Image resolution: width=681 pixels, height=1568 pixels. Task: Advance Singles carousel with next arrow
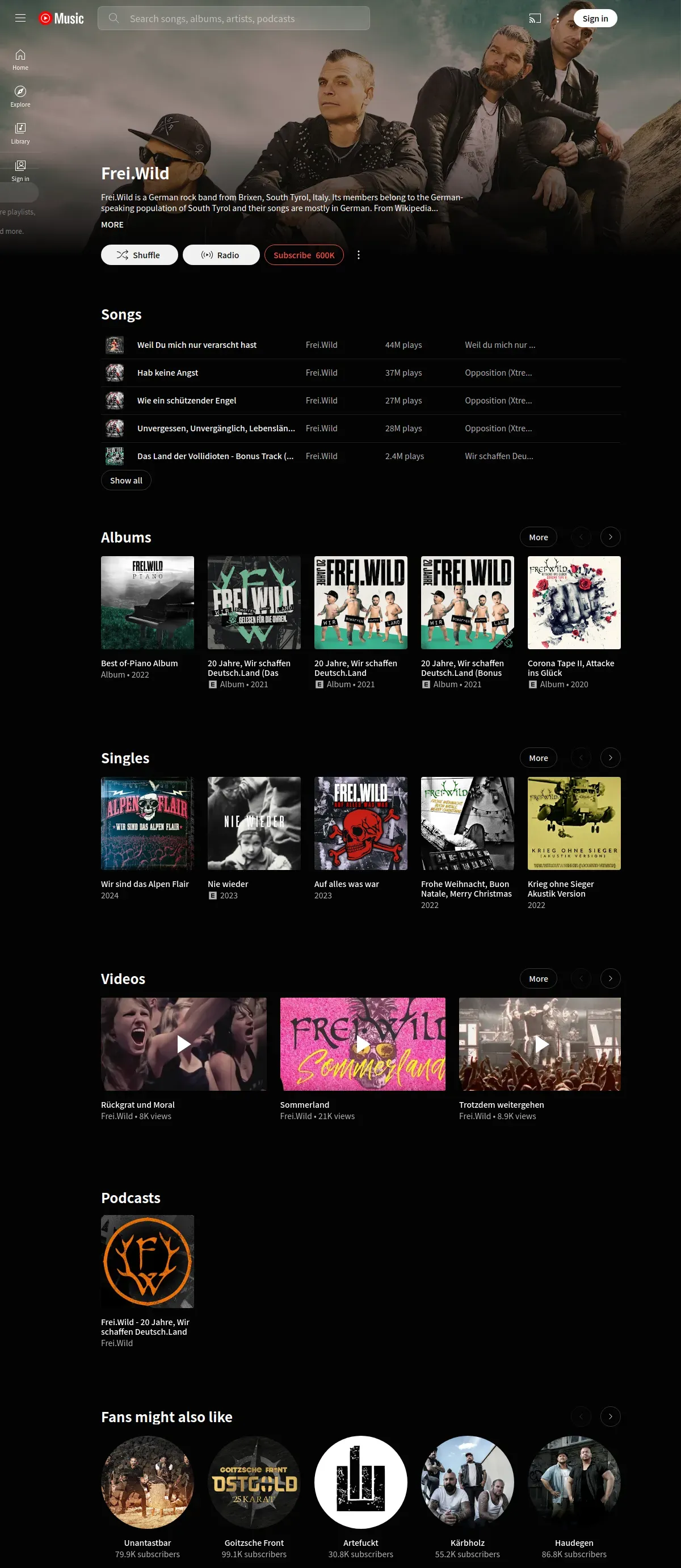tap(611, 758)
